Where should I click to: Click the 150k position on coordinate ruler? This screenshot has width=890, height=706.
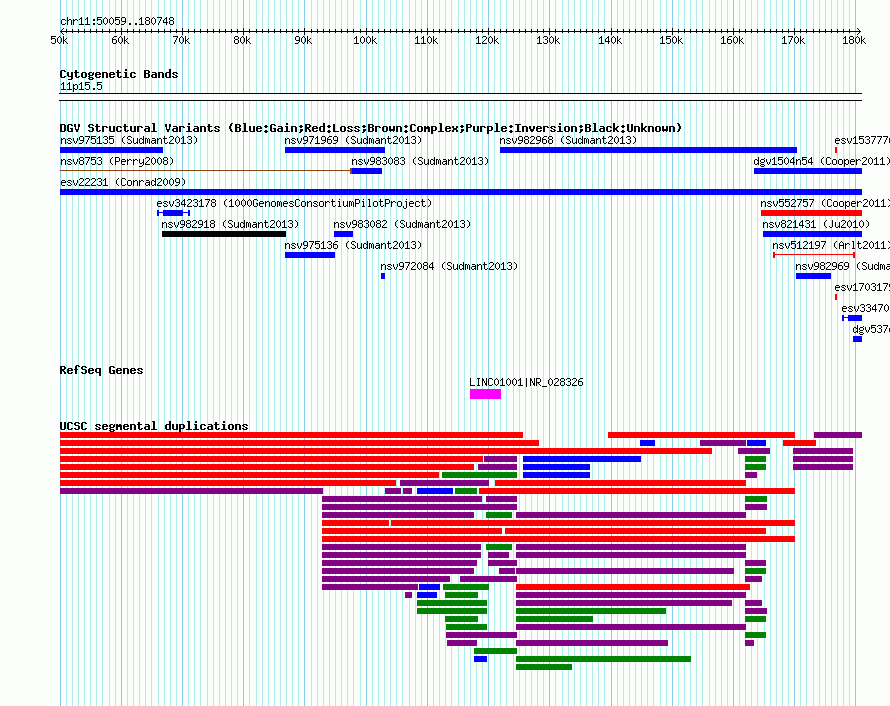671,40
